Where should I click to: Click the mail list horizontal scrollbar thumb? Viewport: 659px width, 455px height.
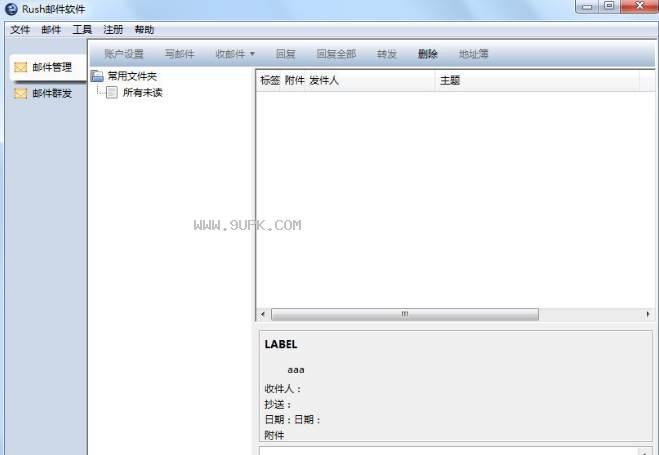pos(405,314)
